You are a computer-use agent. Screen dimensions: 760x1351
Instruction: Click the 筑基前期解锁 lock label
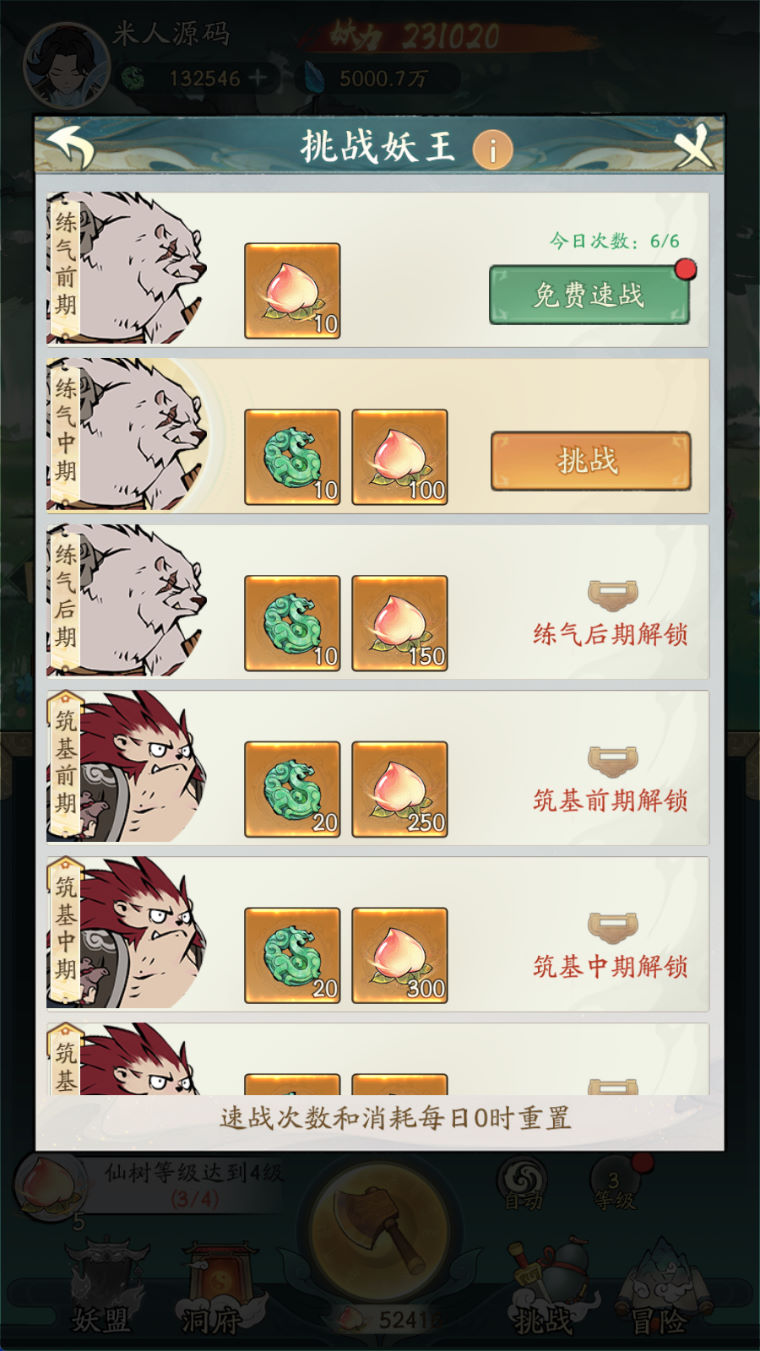pos(610,801)
